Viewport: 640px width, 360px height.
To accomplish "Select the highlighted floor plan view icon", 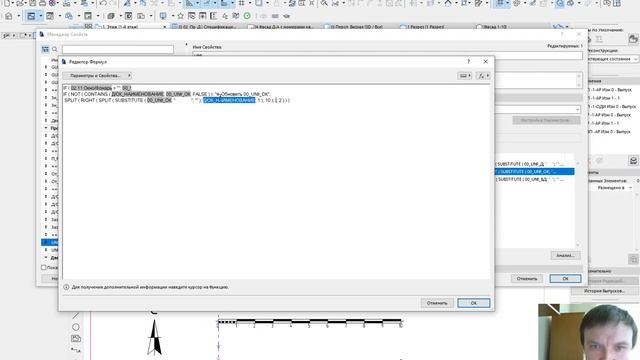I will (31, 16).
